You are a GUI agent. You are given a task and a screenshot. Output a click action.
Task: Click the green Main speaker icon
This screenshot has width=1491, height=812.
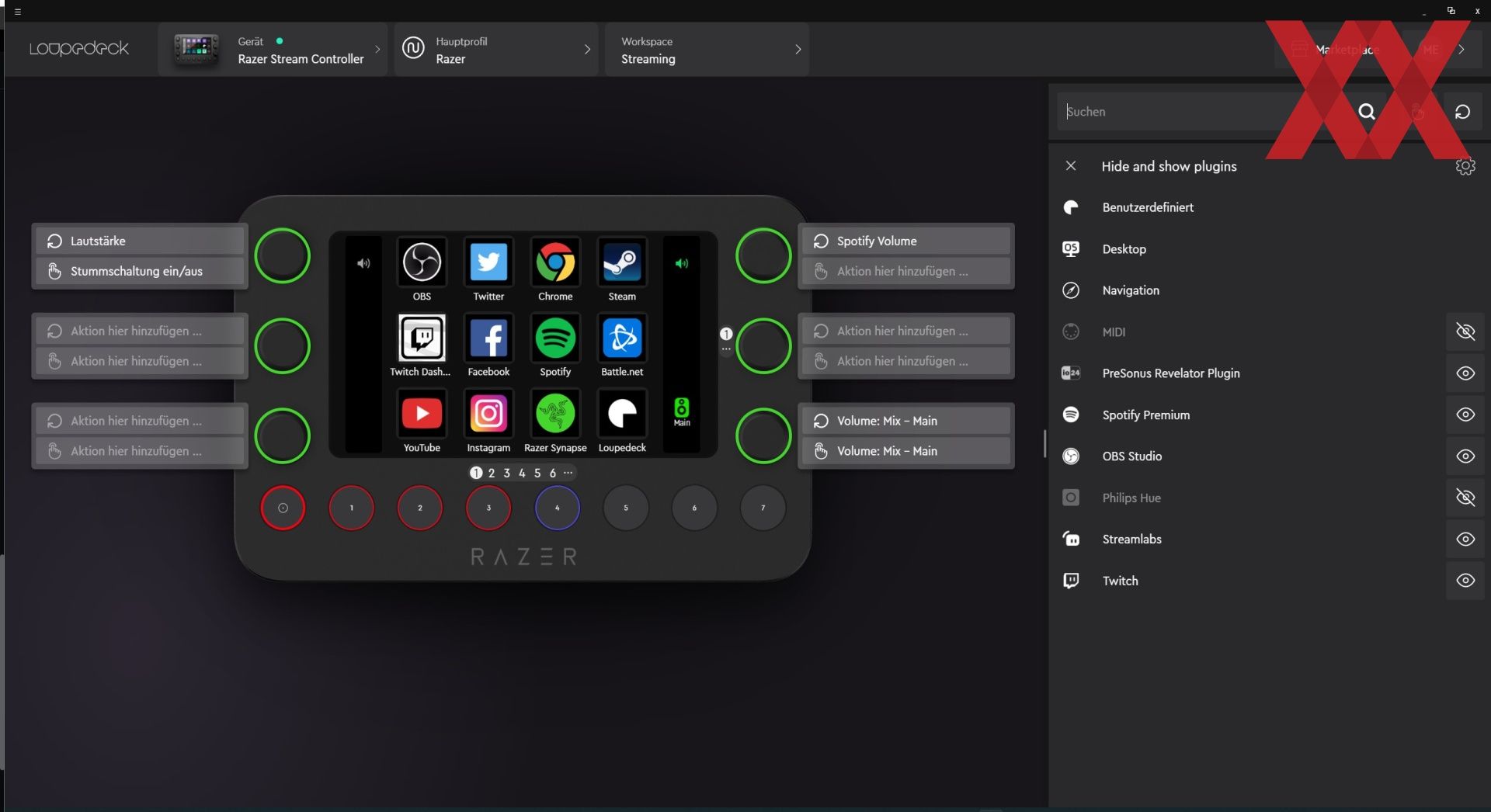point(682,411)
